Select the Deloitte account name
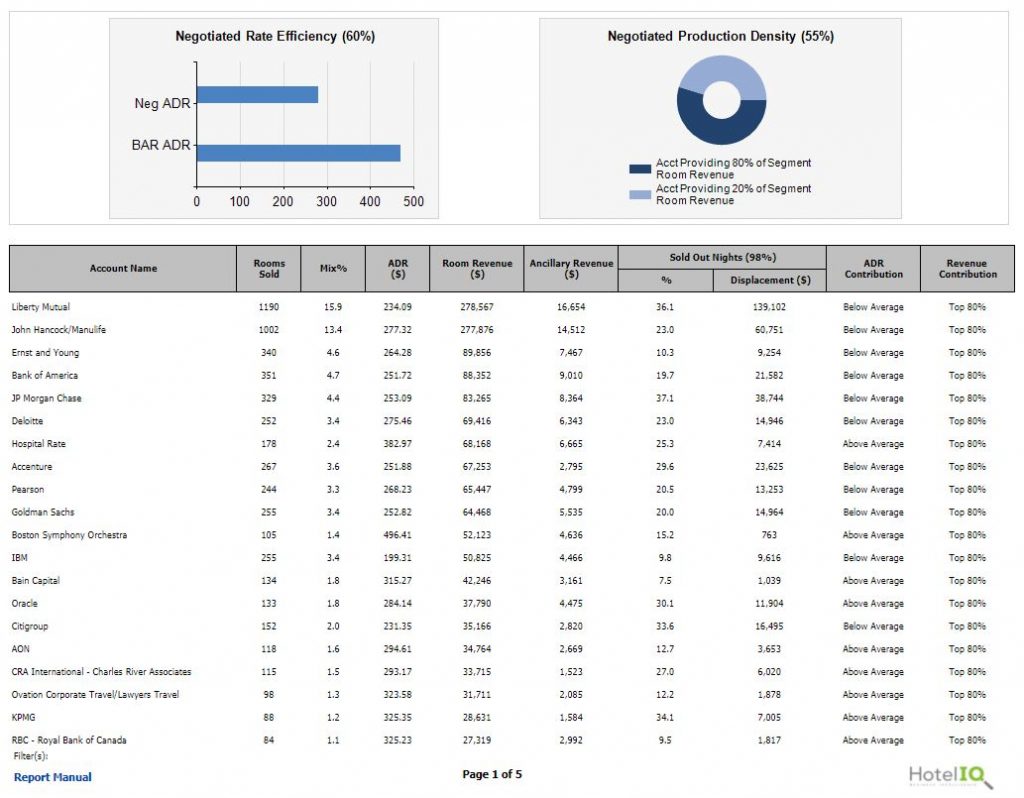The width and height of the screenshot is (1024, 798). pos(27,421)
